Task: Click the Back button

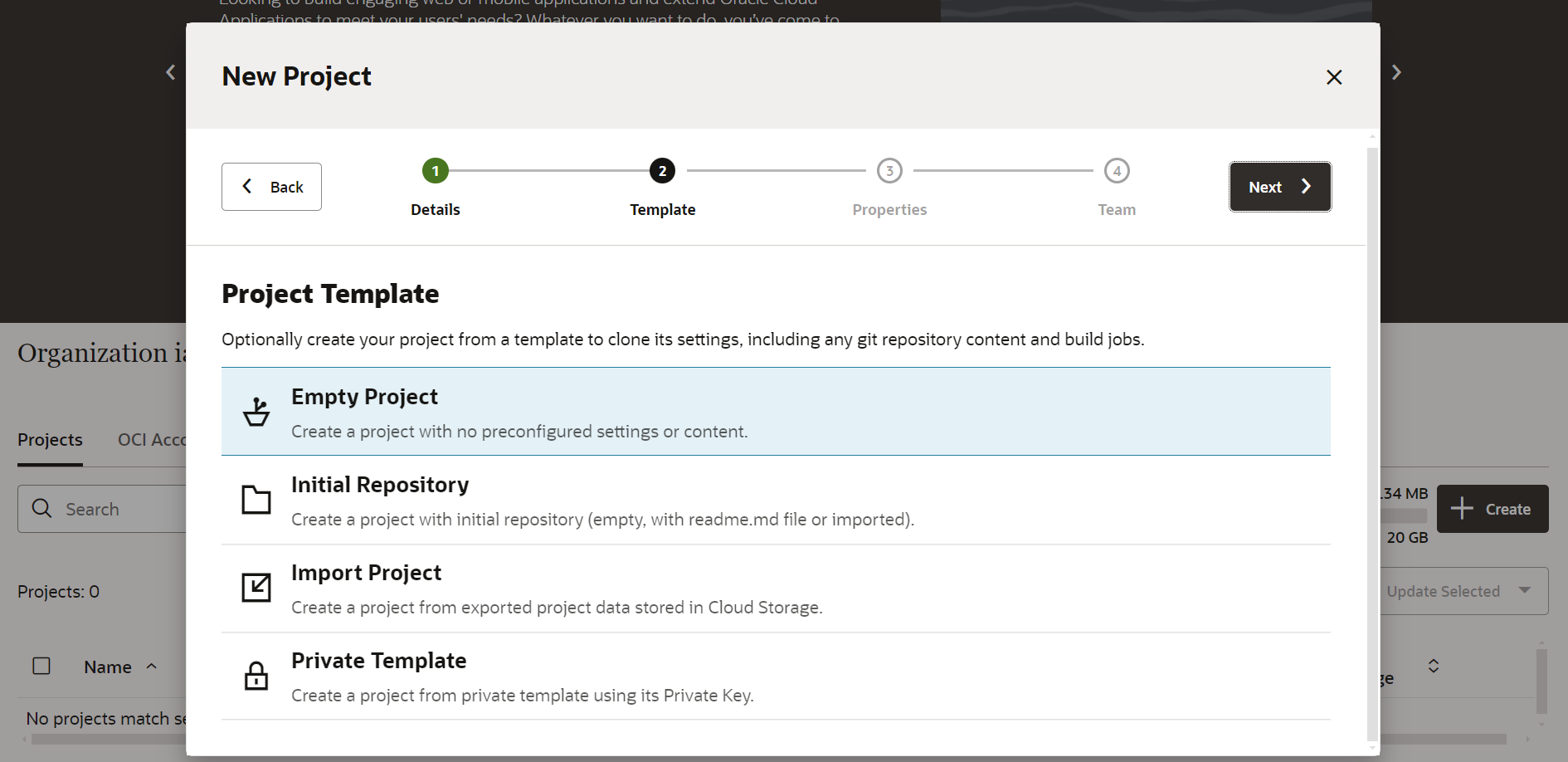Action: pos(271,187)
